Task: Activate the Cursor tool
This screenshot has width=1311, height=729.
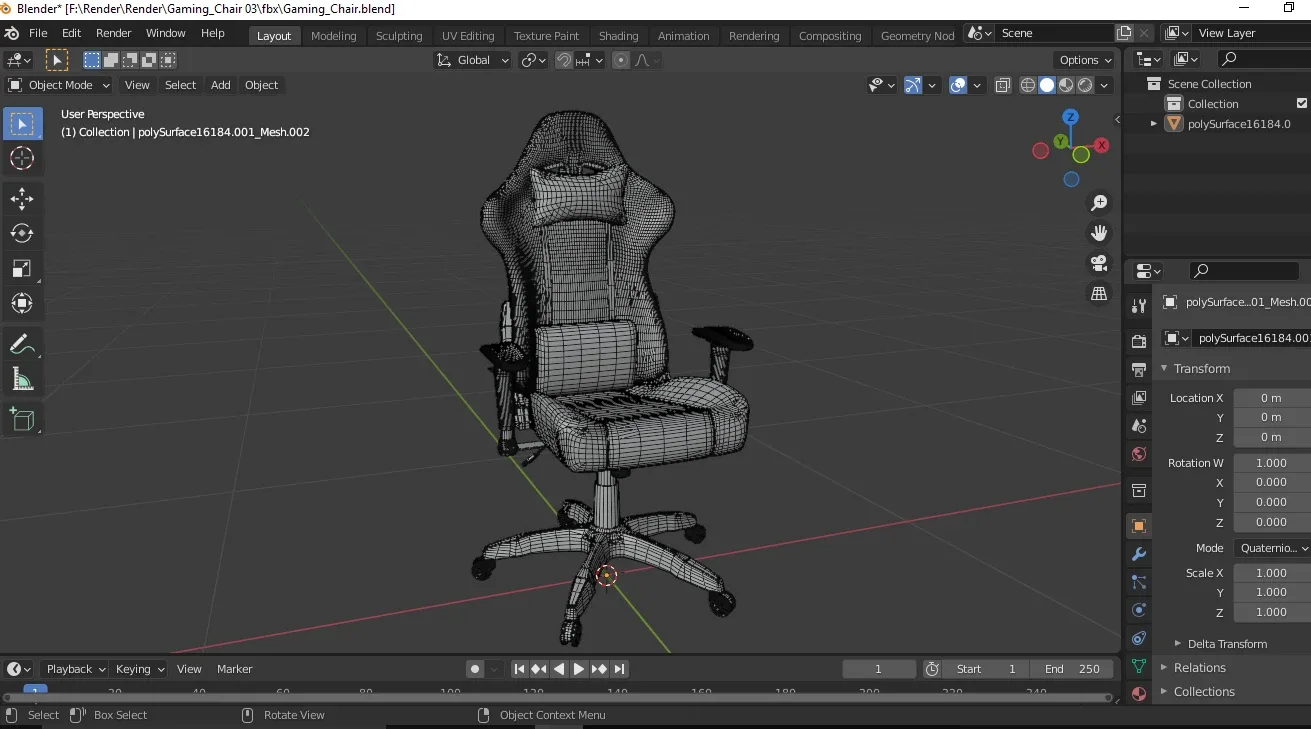Action: [x=22, y=158]
